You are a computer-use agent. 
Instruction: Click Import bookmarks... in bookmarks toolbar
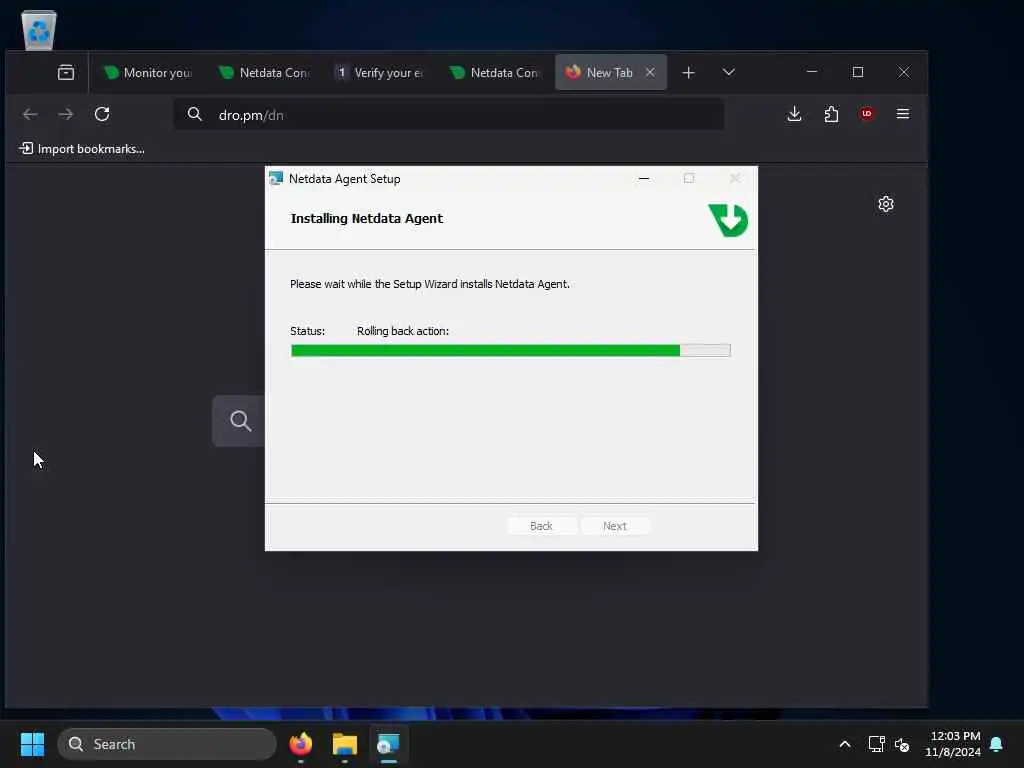(x=82, y=149)
